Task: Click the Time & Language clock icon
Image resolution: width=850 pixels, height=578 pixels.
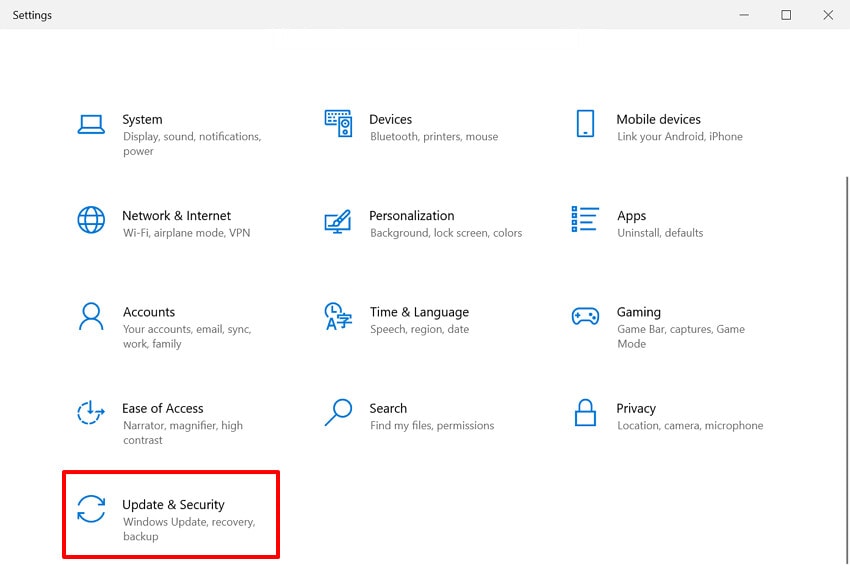Action: [338, 315]
